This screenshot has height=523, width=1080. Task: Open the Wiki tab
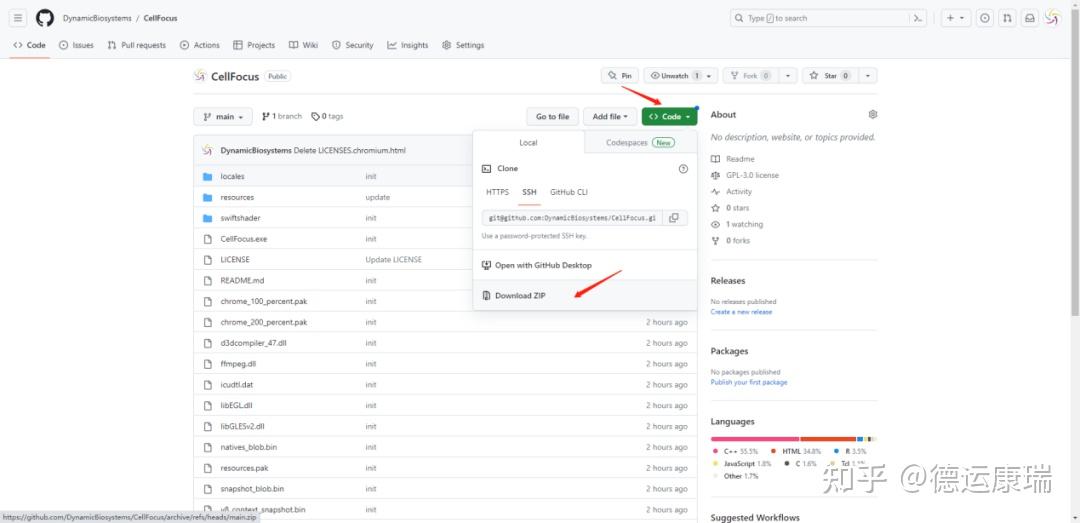tap(304, 45)
